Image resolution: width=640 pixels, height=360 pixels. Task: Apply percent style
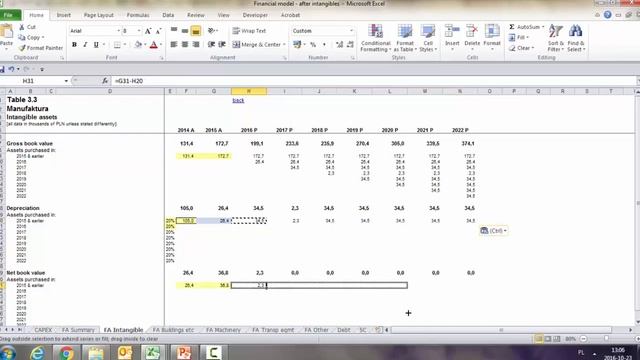pyautogui.click(x=313, y=44)
